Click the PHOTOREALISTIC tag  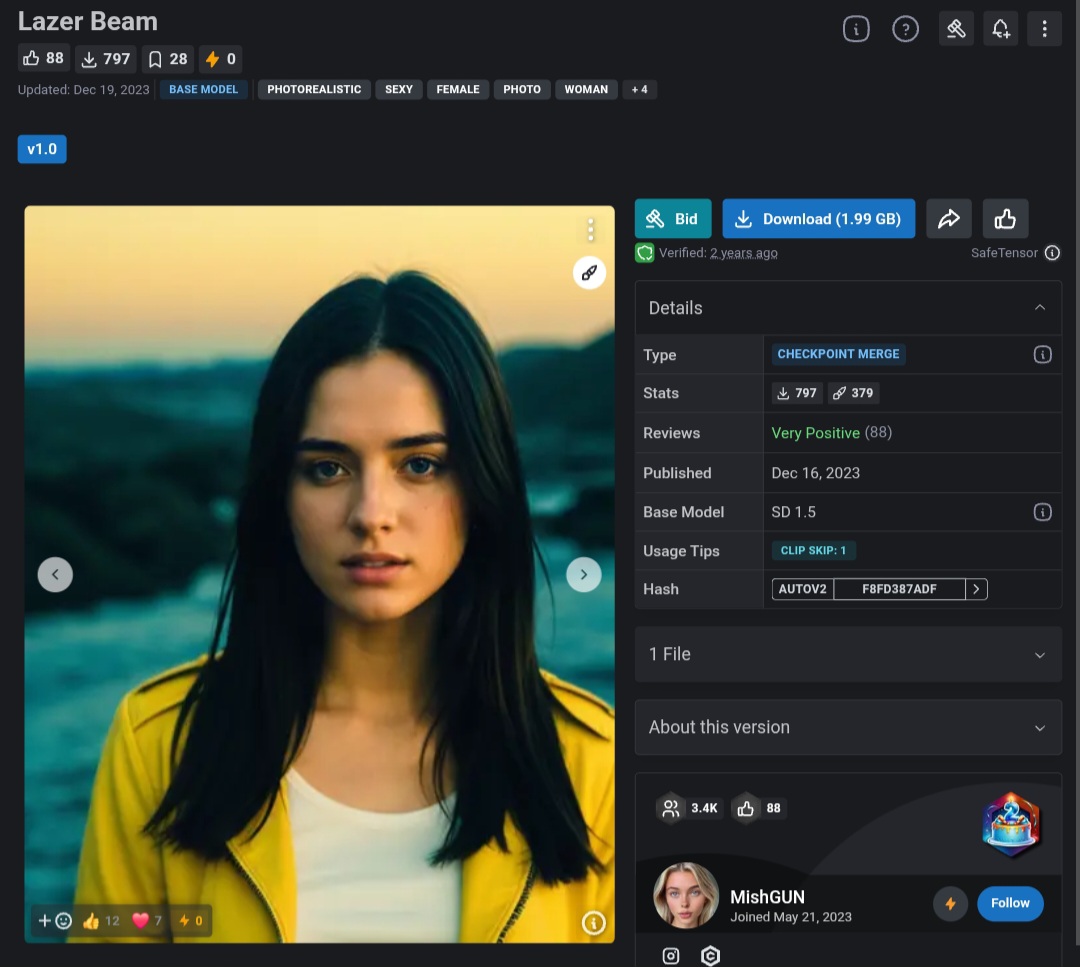pos(314,90)
